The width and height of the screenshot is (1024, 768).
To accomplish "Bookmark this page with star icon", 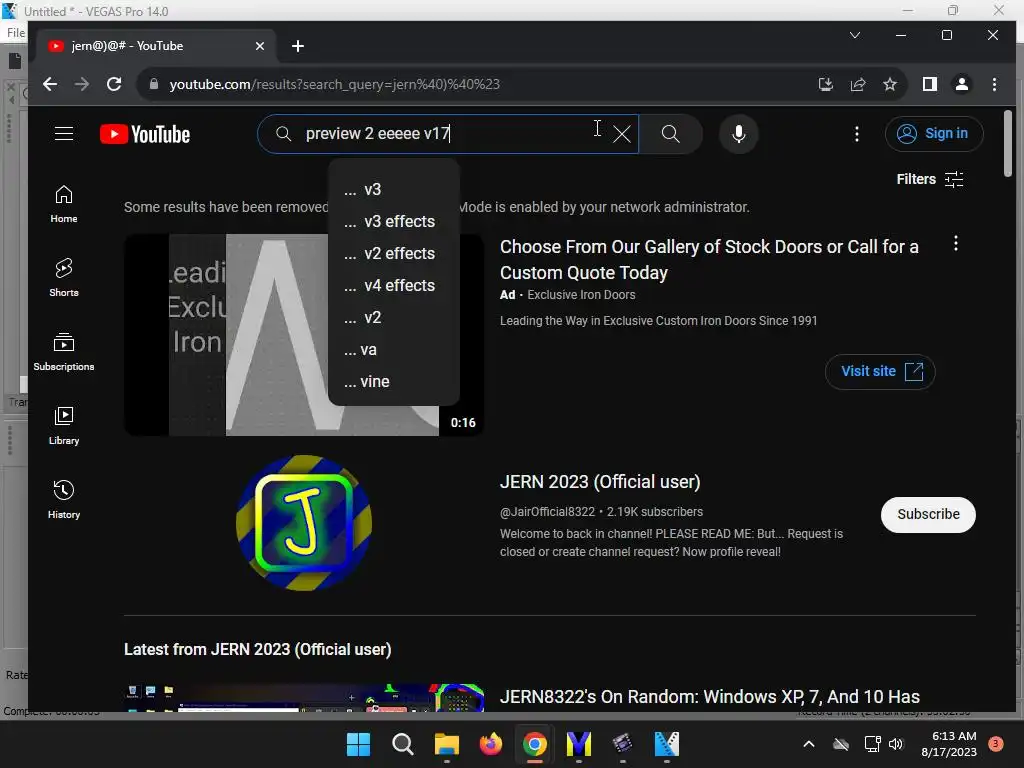I will (x=889, y=84).
